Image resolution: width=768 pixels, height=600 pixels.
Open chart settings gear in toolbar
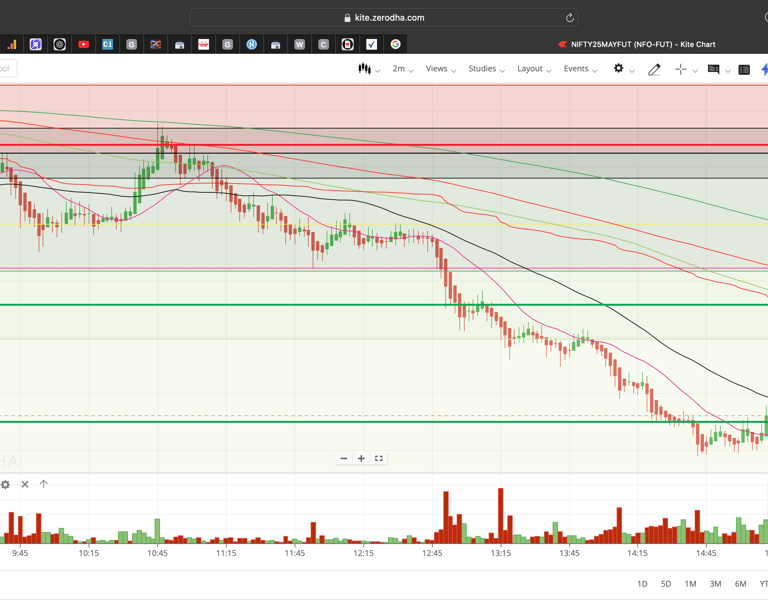pos(619,69)
